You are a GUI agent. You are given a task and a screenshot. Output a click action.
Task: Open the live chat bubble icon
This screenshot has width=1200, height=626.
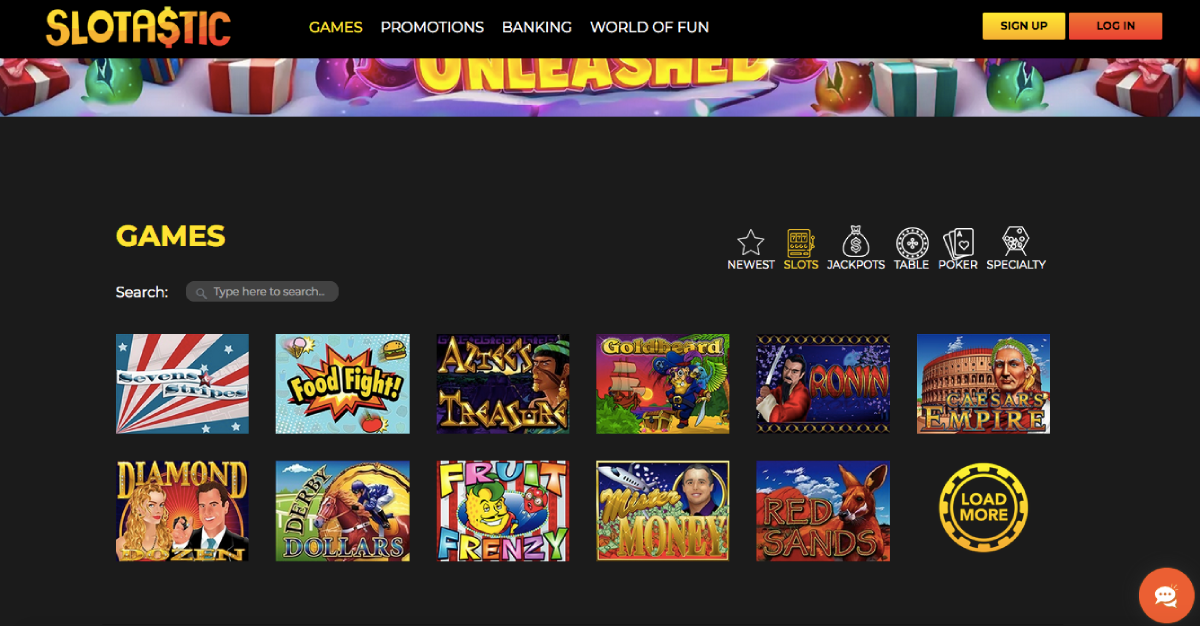point(1166,596)
